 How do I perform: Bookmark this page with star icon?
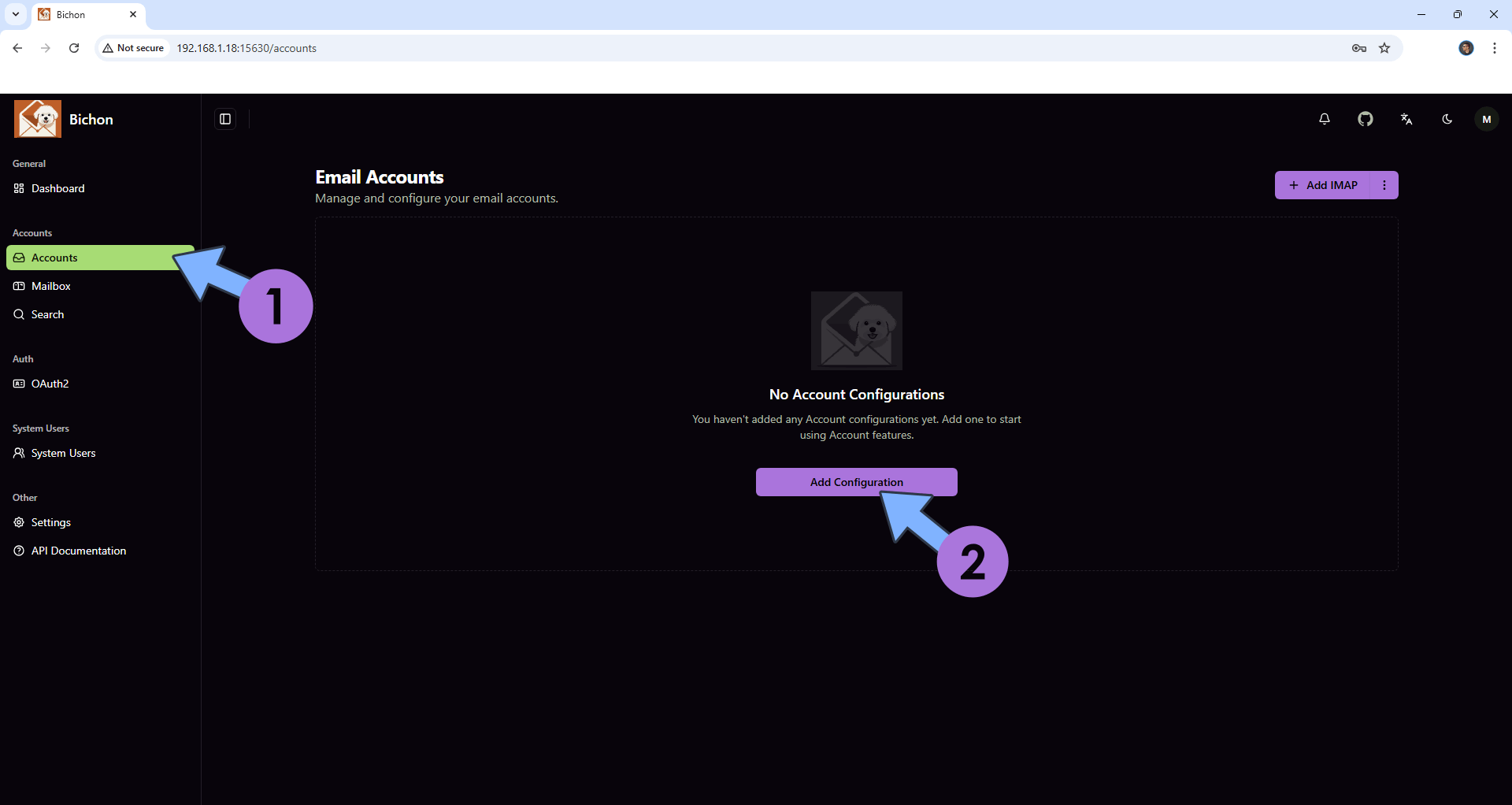tap(1384, 48)
